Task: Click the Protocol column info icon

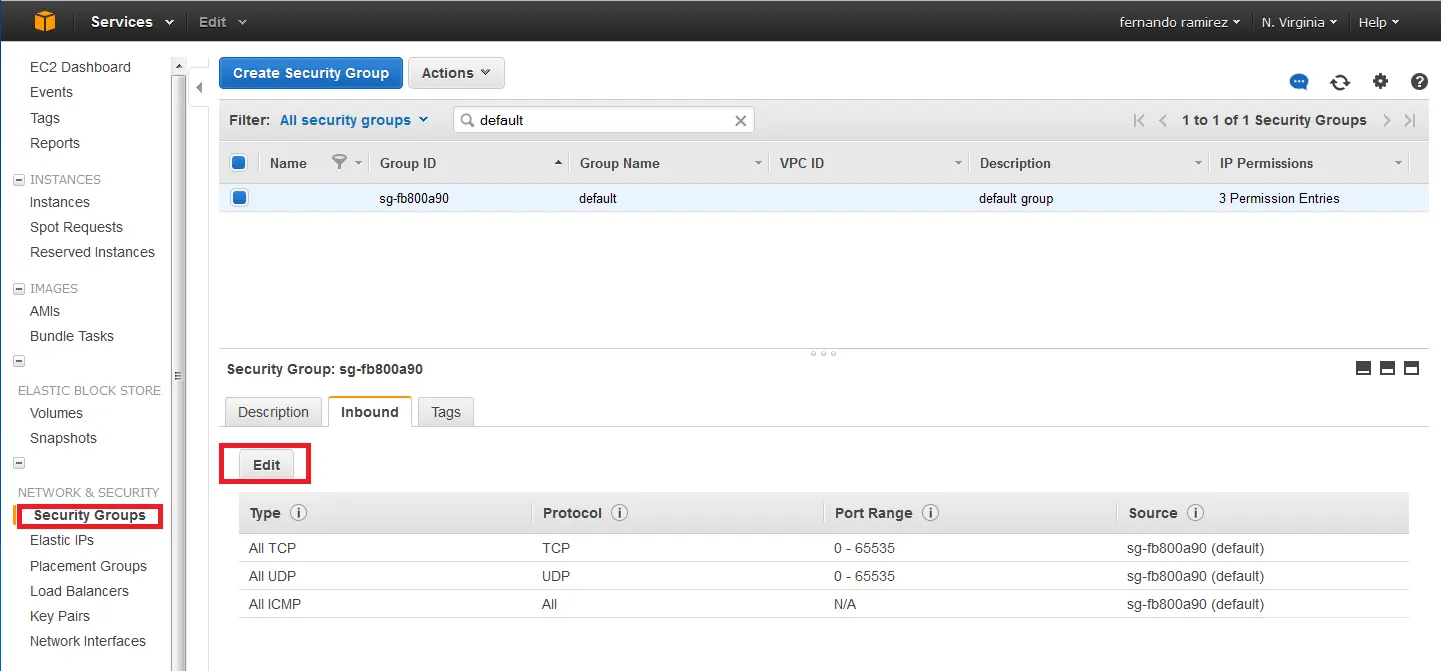Action: 619,513
